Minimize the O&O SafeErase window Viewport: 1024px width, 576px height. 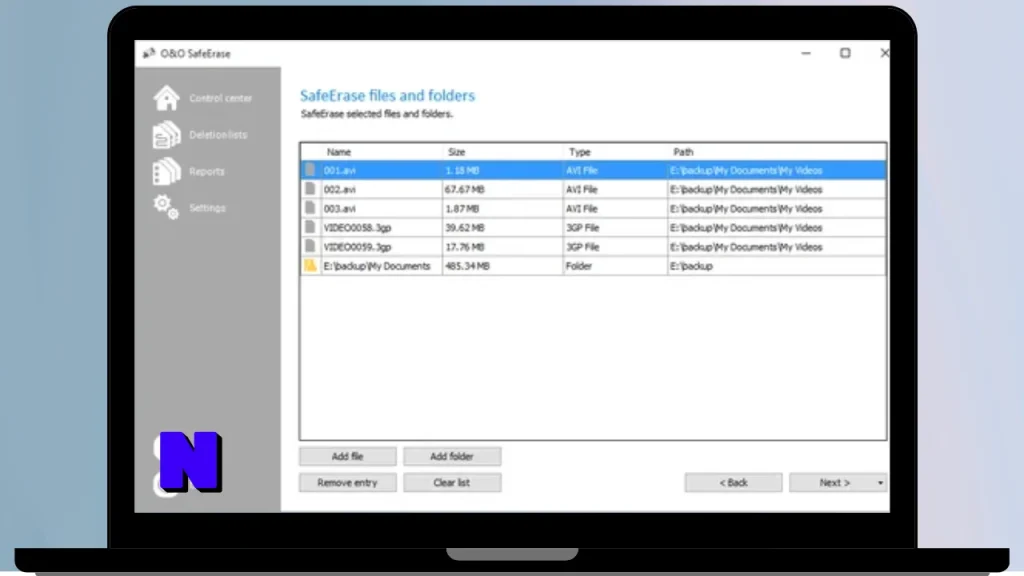806,54
